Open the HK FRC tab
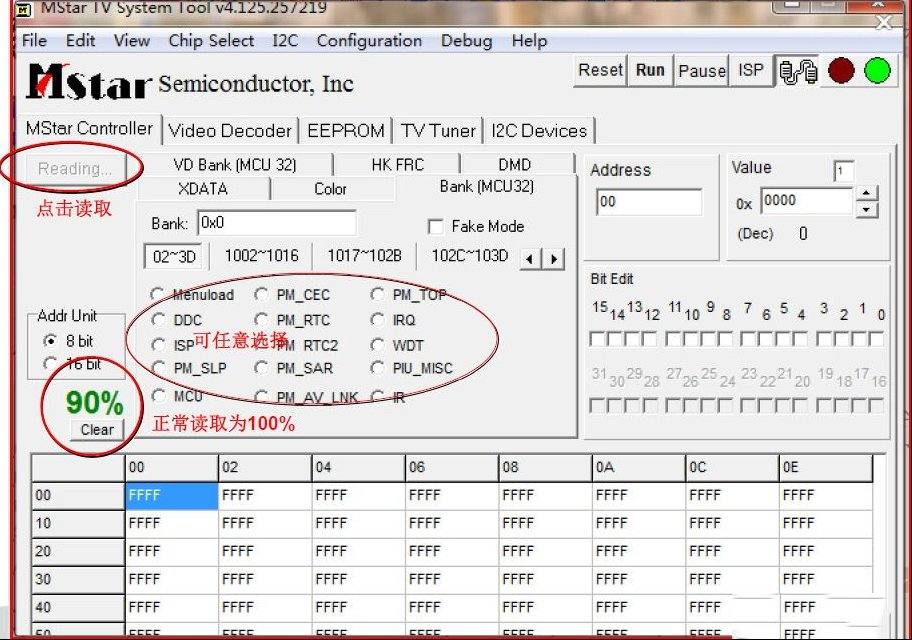The image size is (912, 640). point(397,165)
